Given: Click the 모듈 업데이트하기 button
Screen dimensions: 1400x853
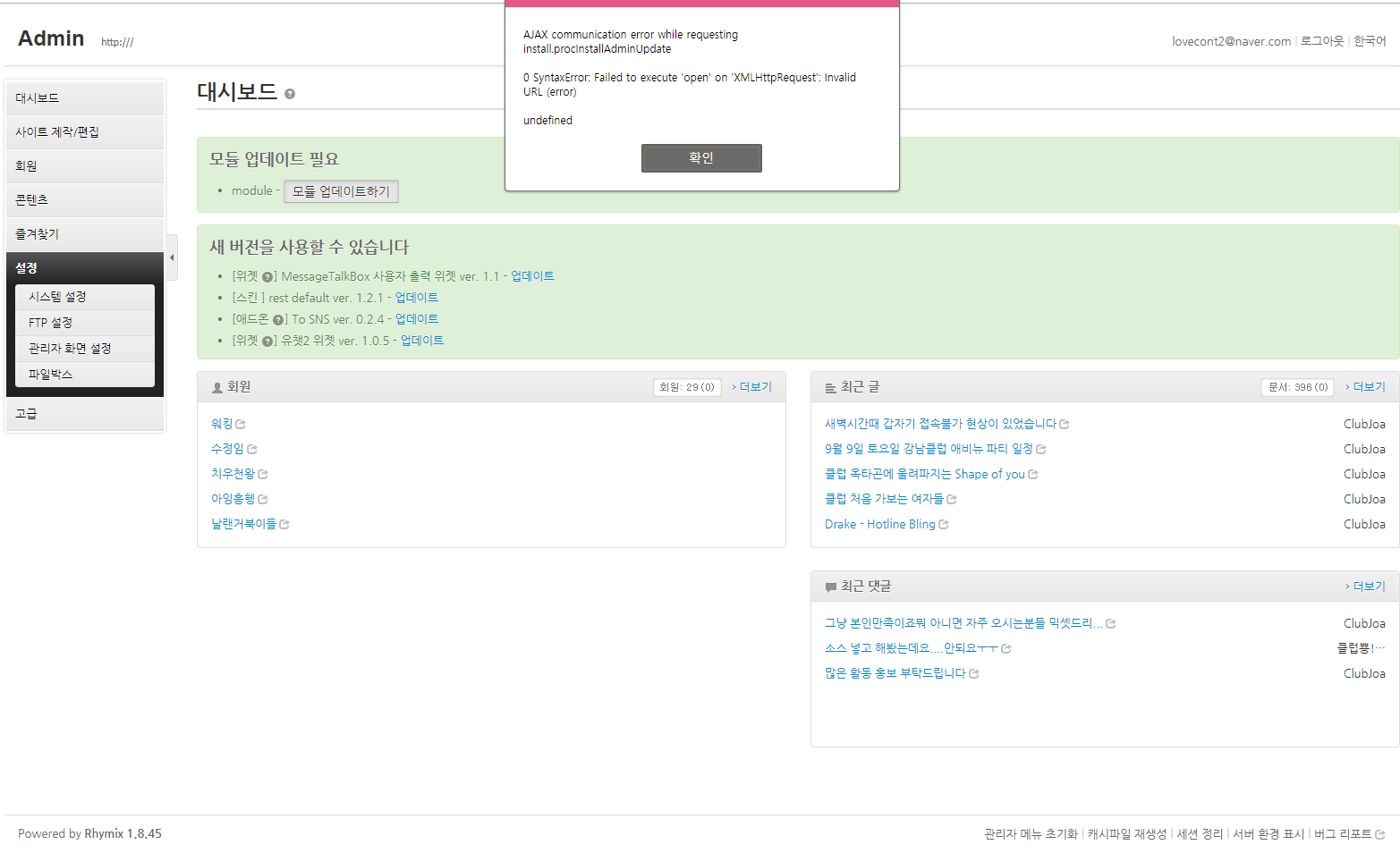Looking at the screenshot, I should coord(341,191).
